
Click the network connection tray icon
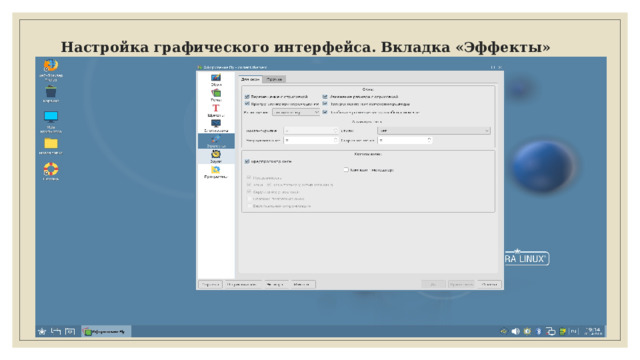pos(551,331)
